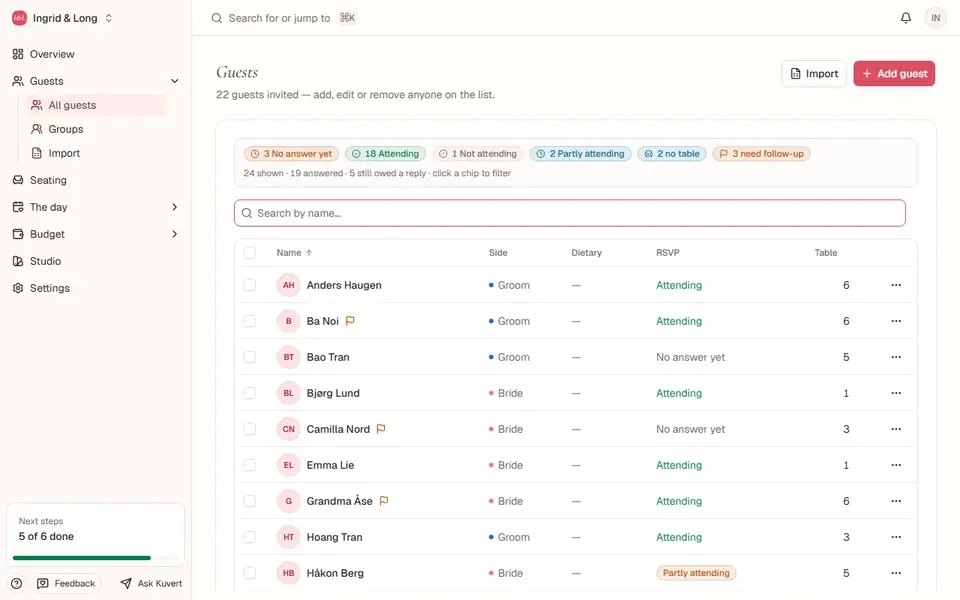Image resolution: width=960 pixels, height=600 pixels.
Task: Open more options for Emma Lie
Action: pyautogui.click(x=896, y=465)
